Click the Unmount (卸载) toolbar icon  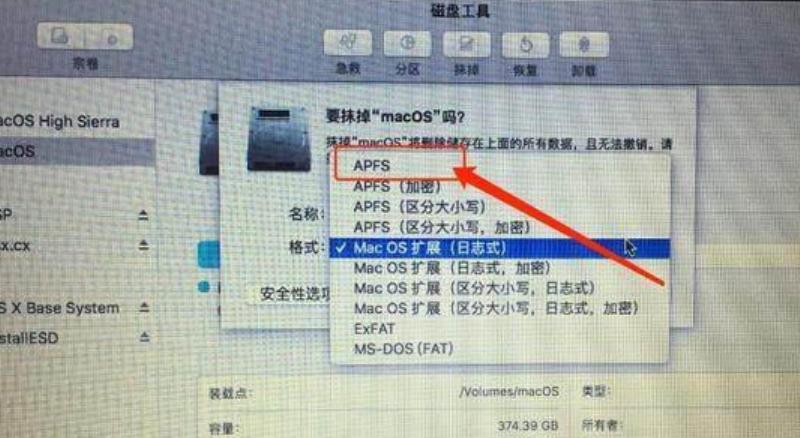pyautogui.click(x=584, y=45)
